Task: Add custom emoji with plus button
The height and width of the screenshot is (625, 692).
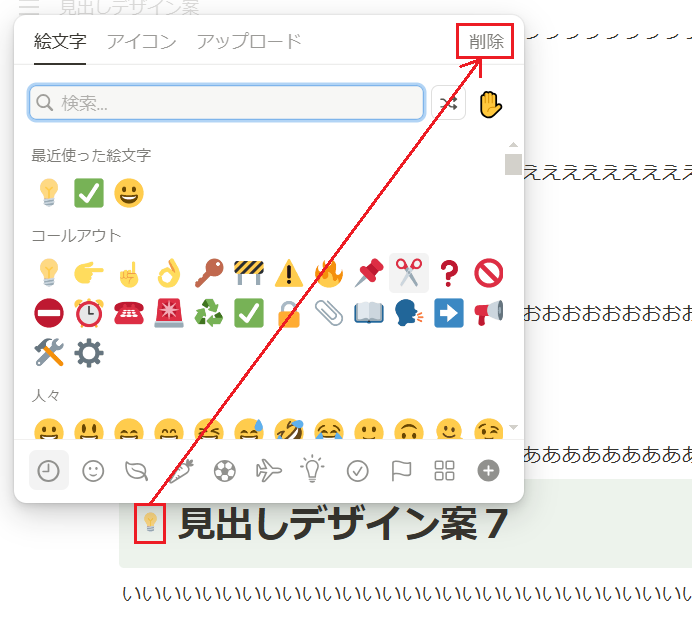Action: 489,471
